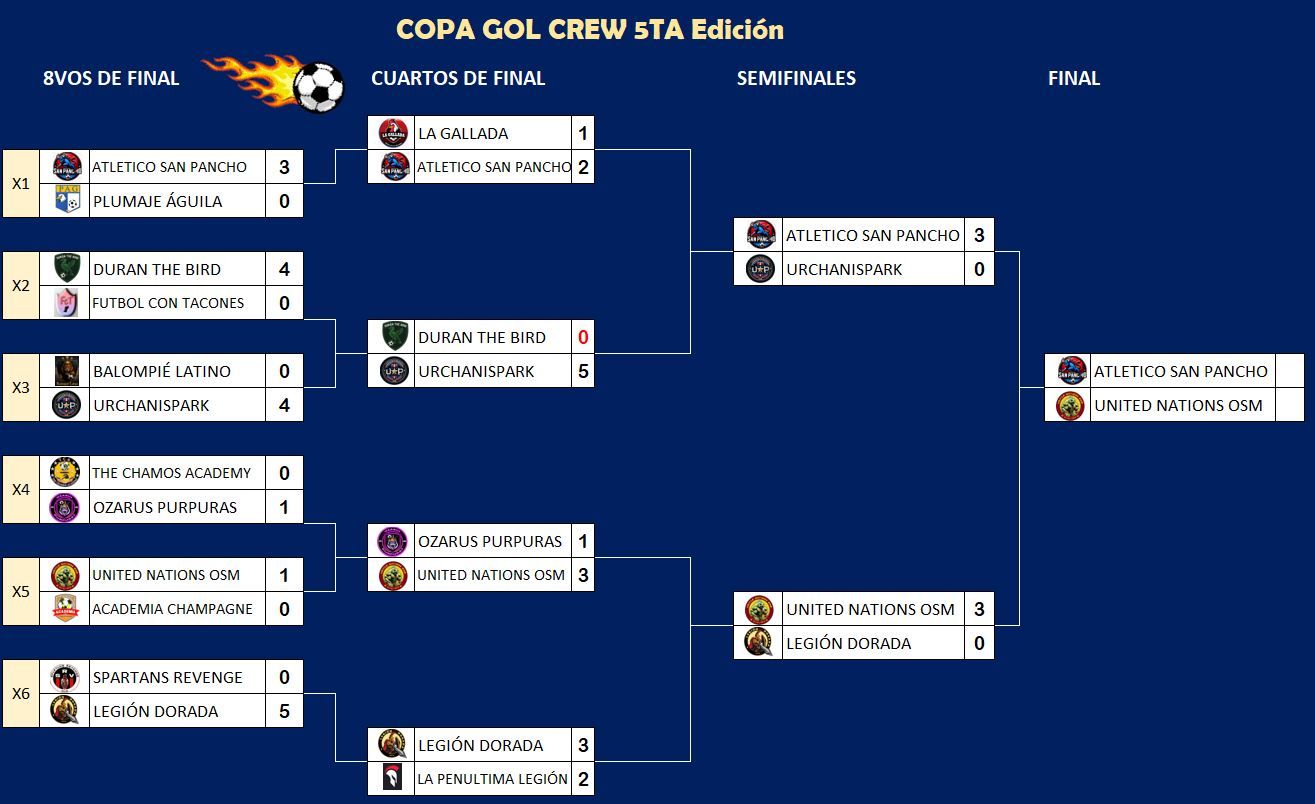Viewport: 1315px width, 804px height.
Task: Click the Balompié Latino team logo
Action: click(66, 371)
